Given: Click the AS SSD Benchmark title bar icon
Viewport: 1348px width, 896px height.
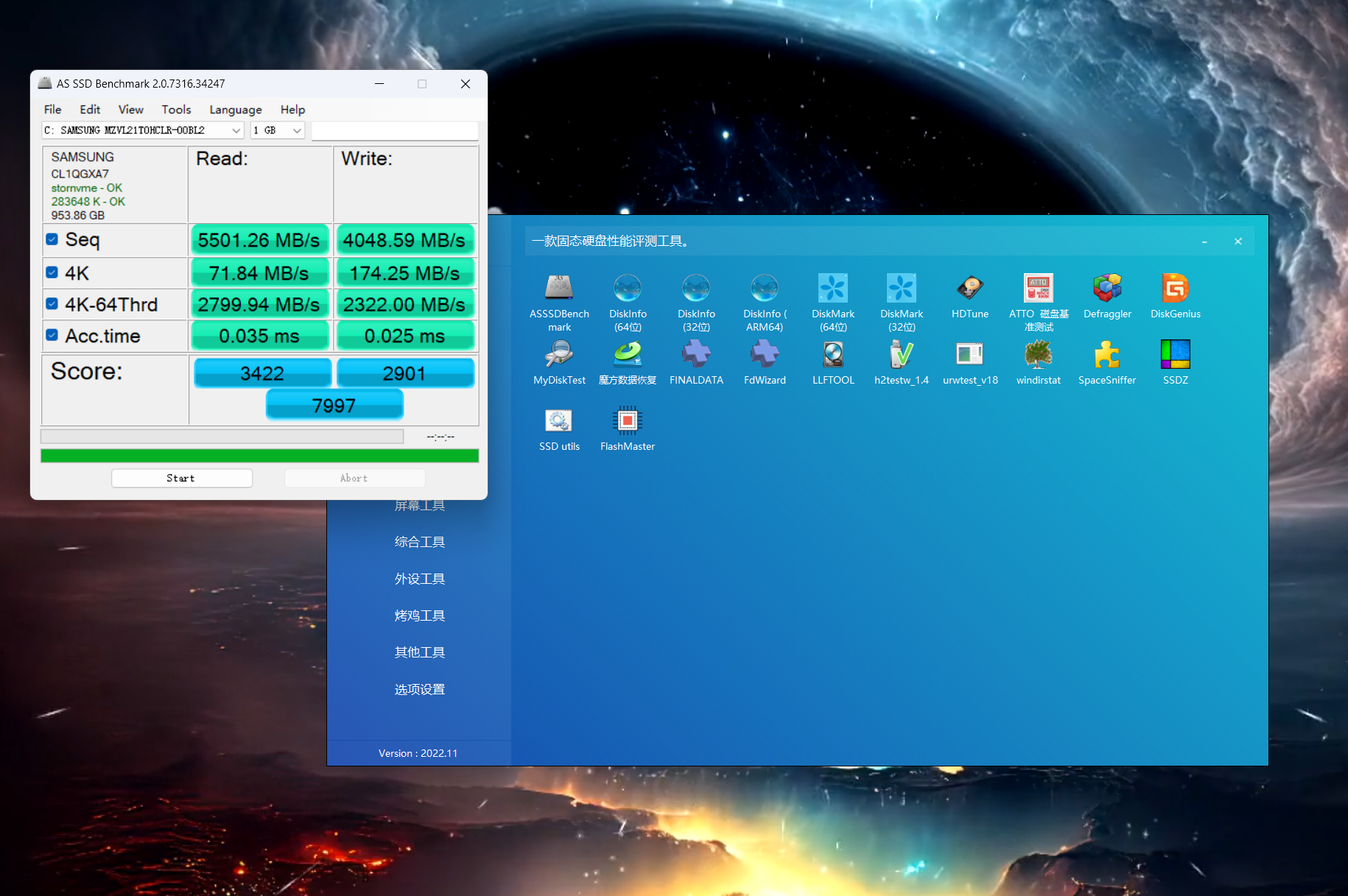Looking at the screenshot, I should coord(45,83).
